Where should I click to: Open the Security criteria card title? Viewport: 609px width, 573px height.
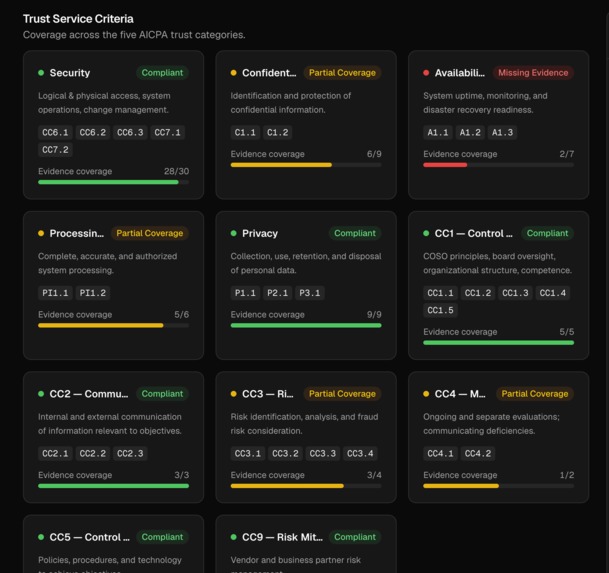tap(70, 73)
